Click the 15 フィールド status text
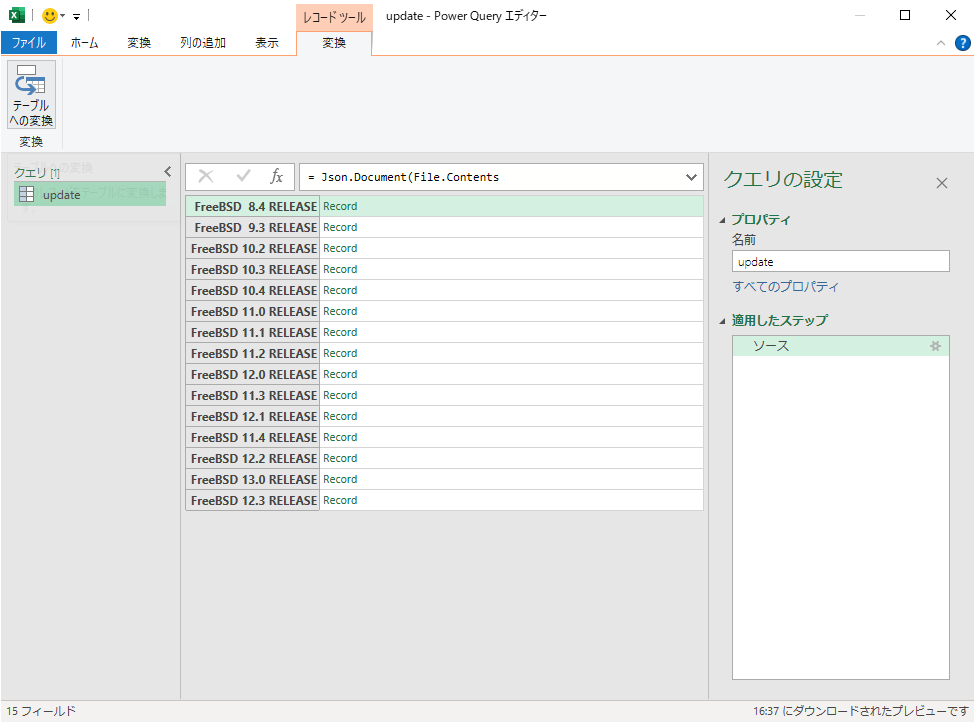The width and height of the screenshot is (975, 723). [41, 711]
